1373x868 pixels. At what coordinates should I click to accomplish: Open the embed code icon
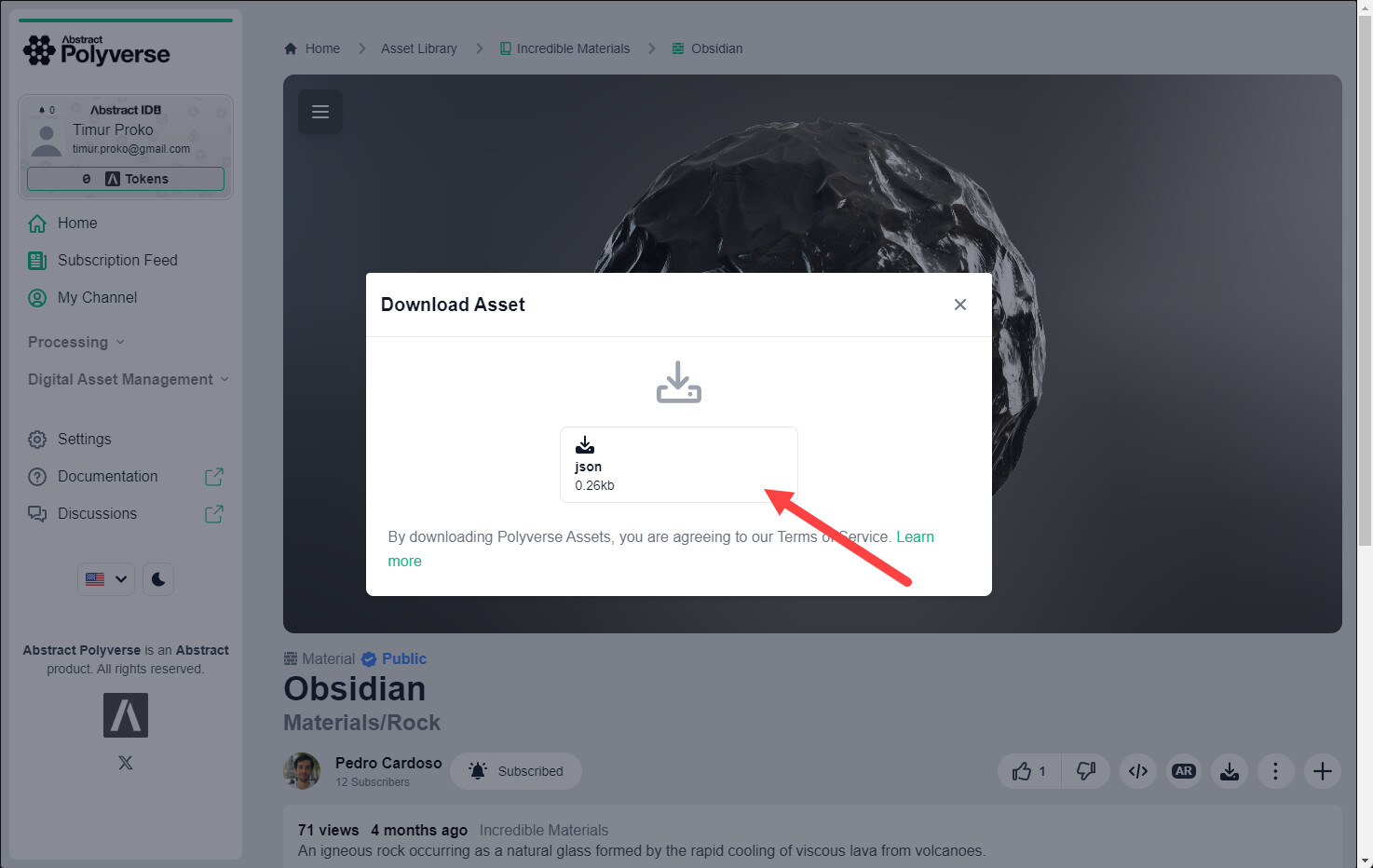pos(1138,771)
